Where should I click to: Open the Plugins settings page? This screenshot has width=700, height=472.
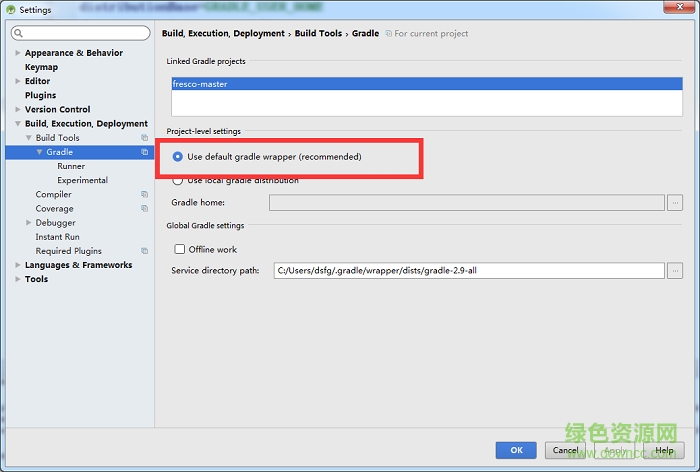point(41,95)
